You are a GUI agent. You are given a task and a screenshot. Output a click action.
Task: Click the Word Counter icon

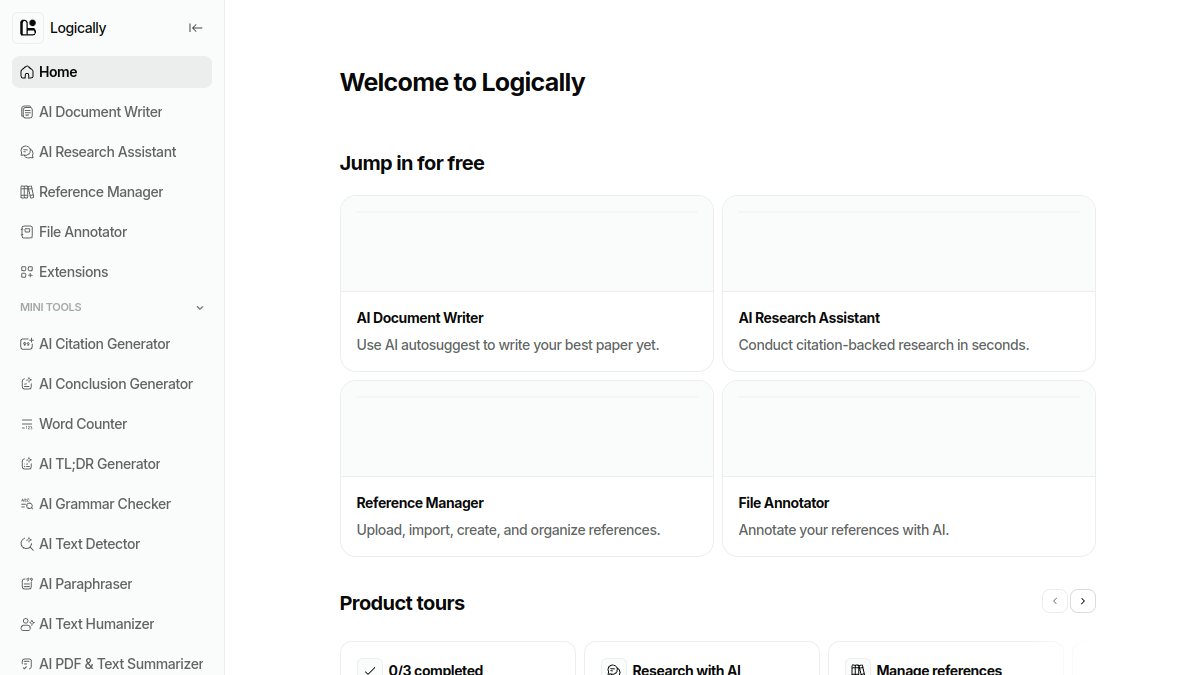(x=27, y=424)
